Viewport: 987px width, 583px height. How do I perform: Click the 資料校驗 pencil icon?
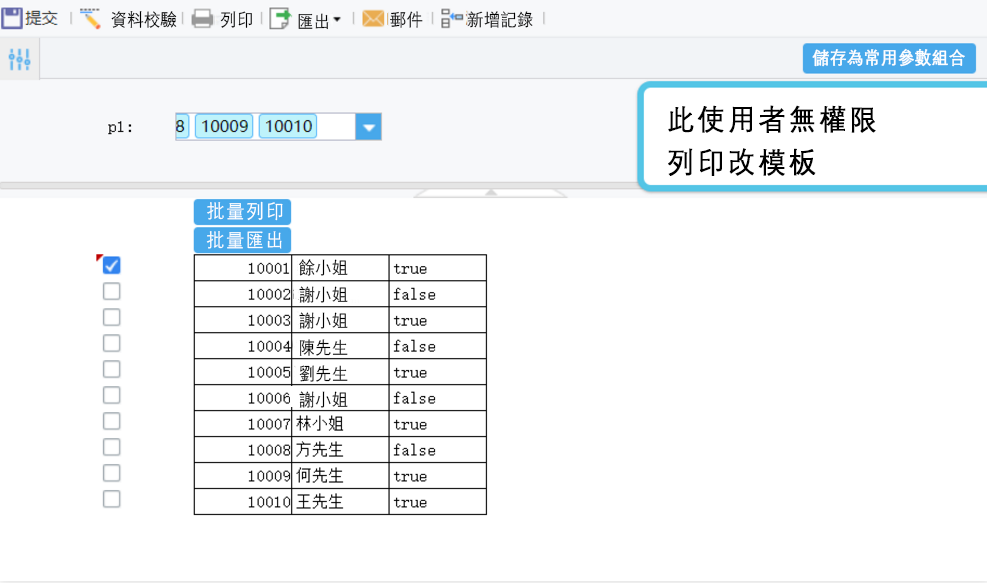pos(91,19)
